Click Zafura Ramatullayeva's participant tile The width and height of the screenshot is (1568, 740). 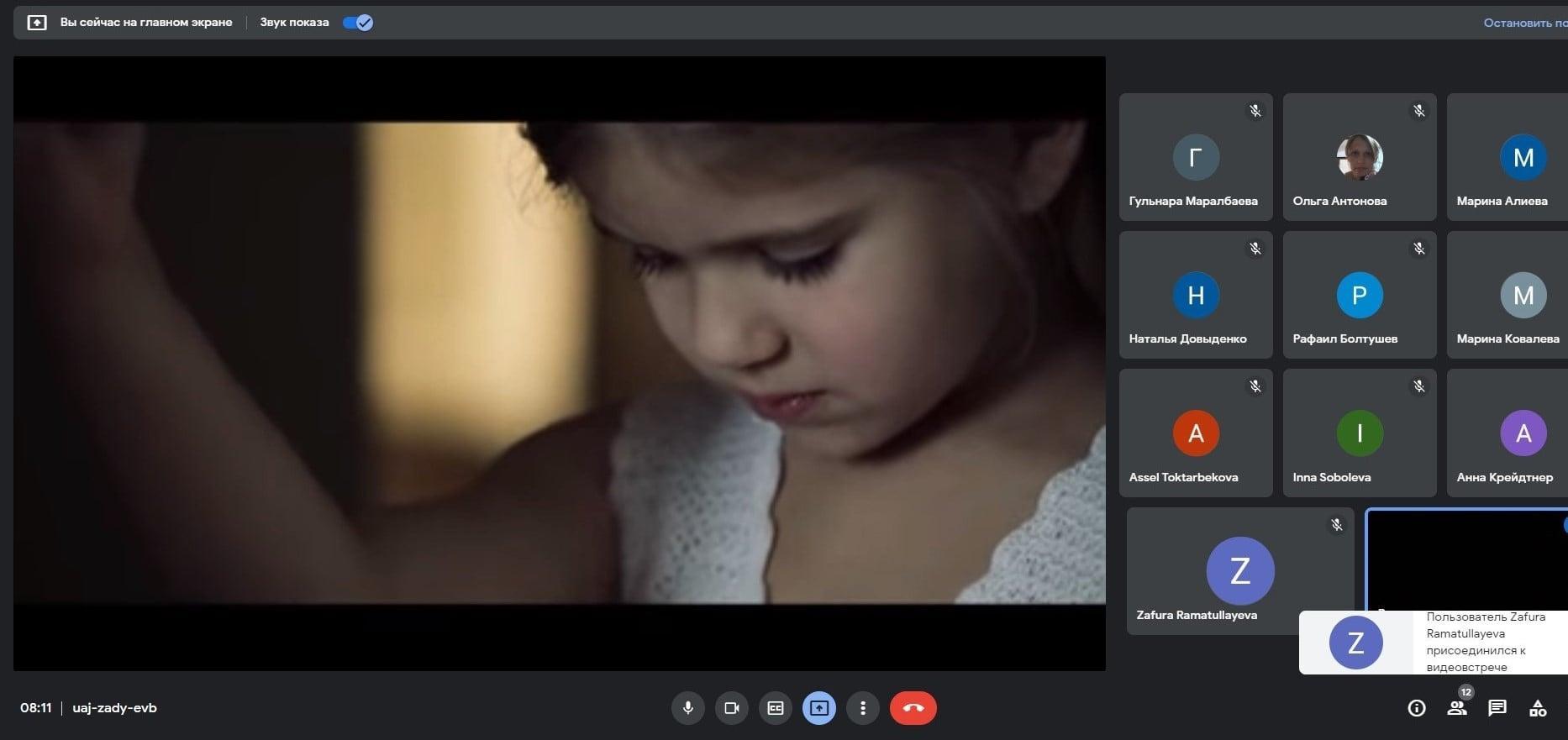click(x=1239, y=570)
